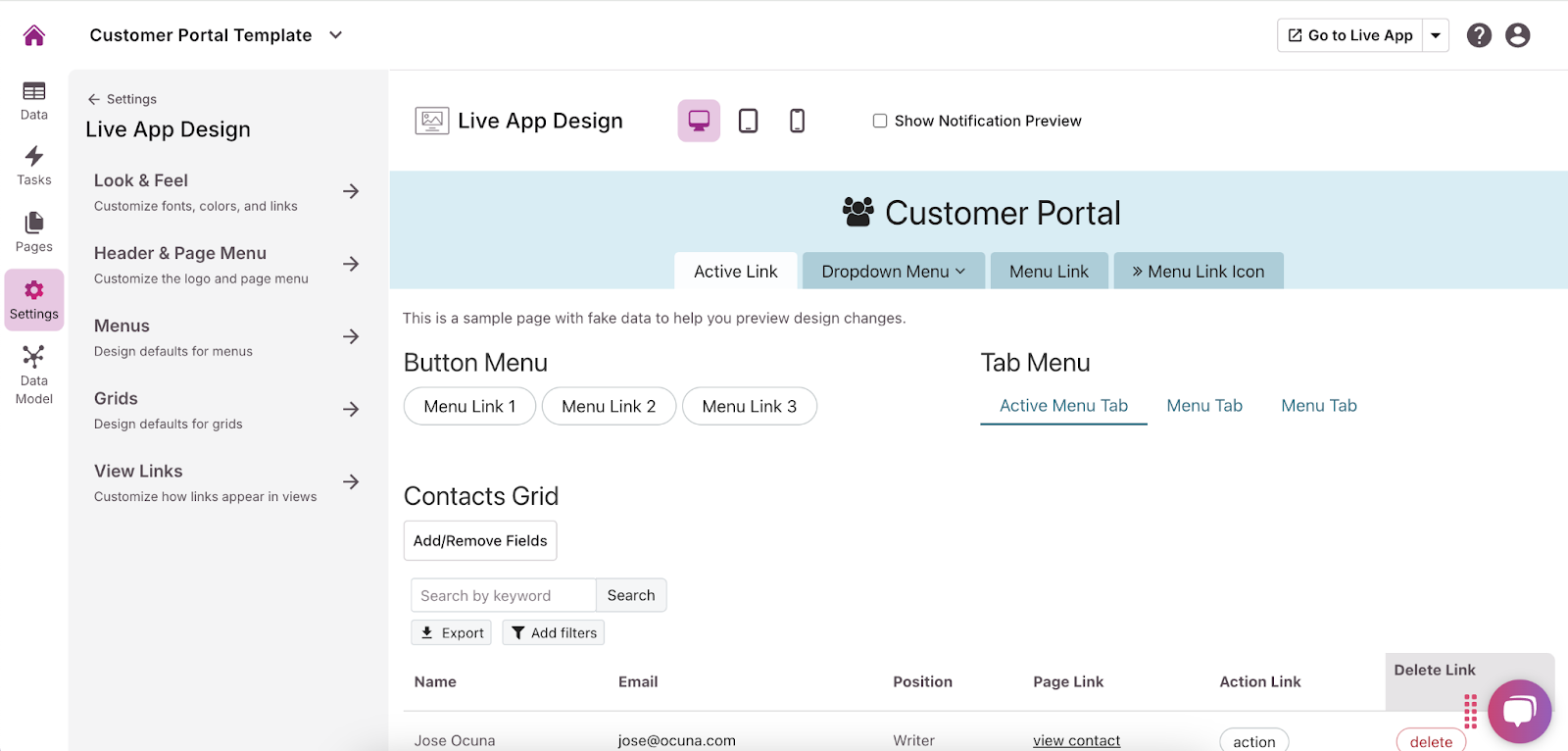Open the user account profile icon
Viewport: 1568px width, 751px height.
pos(1517,35)
